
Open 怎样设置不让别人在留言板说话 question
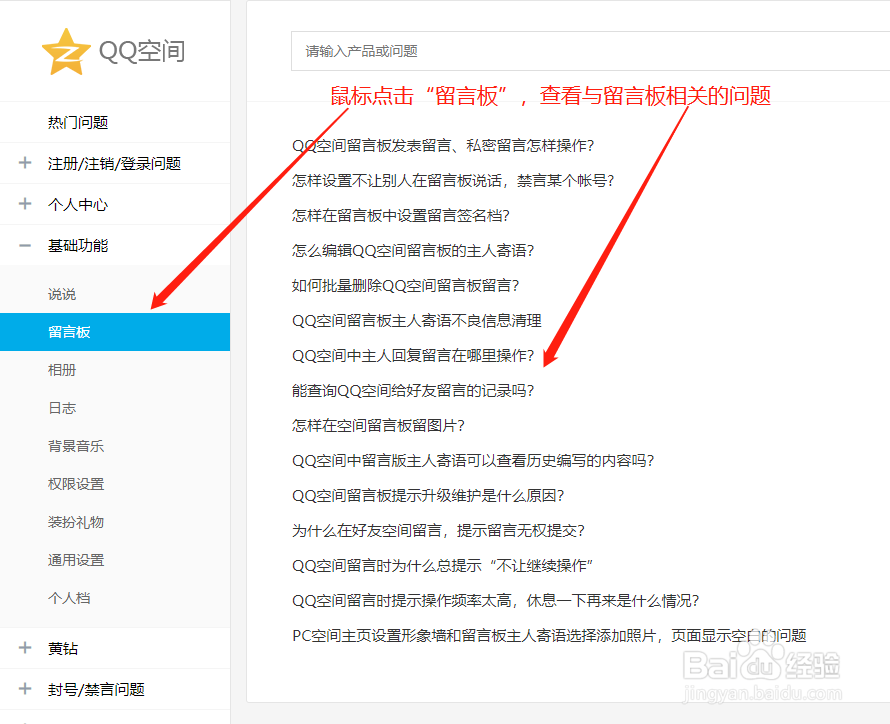pos(453,180)
